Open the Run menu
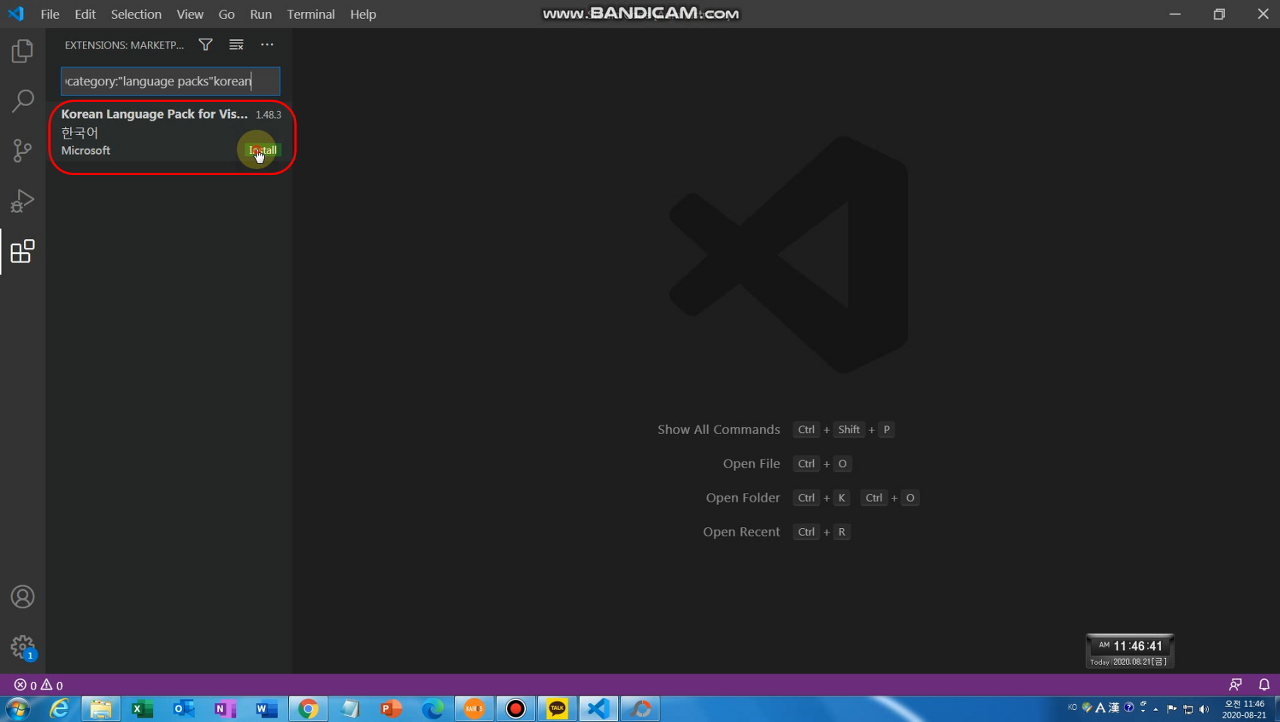This screenshot has height=722, width=1280. point(261,14)
